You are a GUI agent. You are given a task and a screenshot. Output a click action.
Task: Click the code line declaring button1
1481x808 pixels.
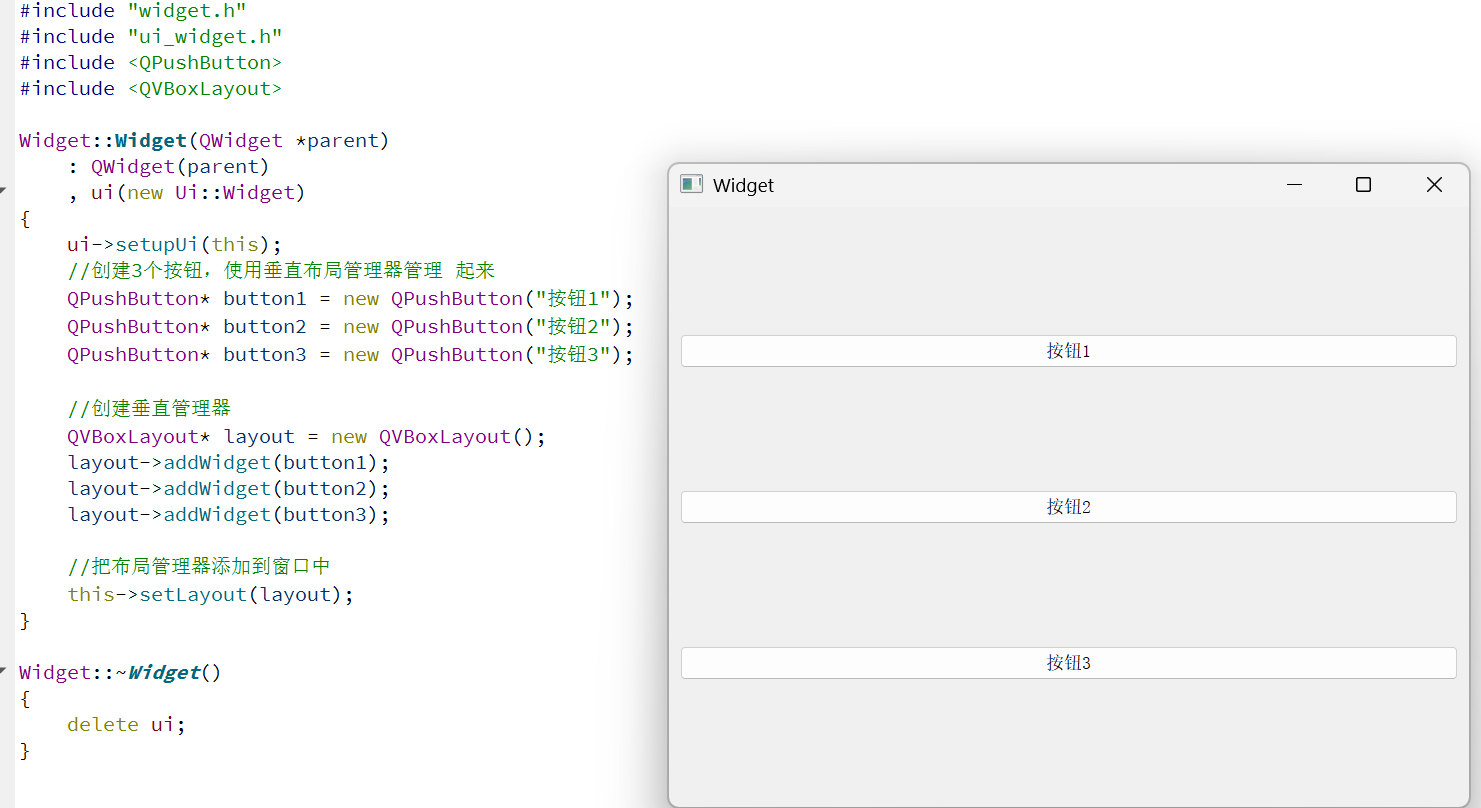coord(351,298)
